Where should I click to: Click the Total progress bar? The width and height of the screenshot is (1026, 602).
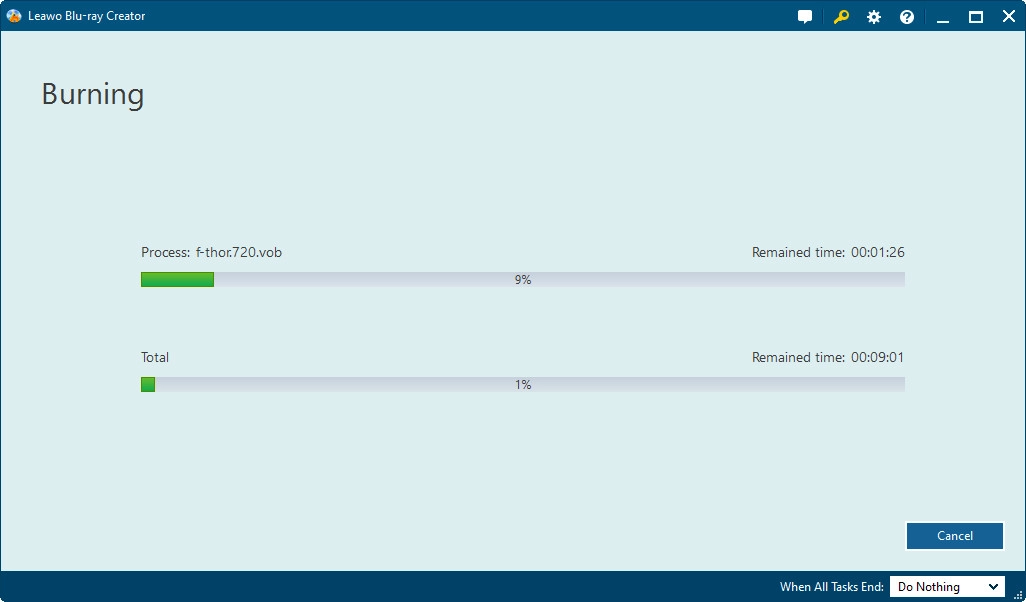(x=522, y=385)
